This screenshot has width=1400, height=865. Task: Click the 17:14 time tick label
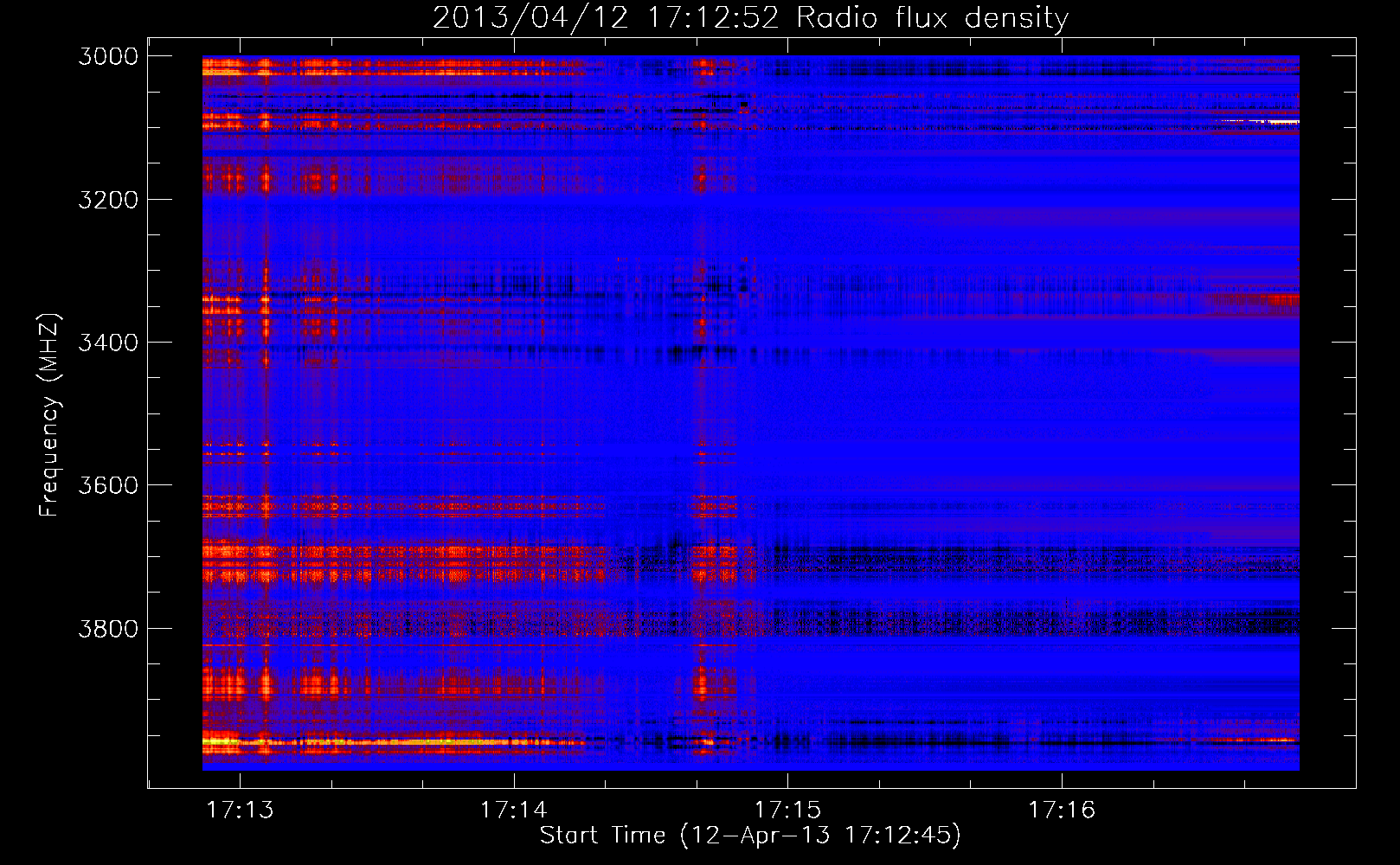tap(514, 810)
